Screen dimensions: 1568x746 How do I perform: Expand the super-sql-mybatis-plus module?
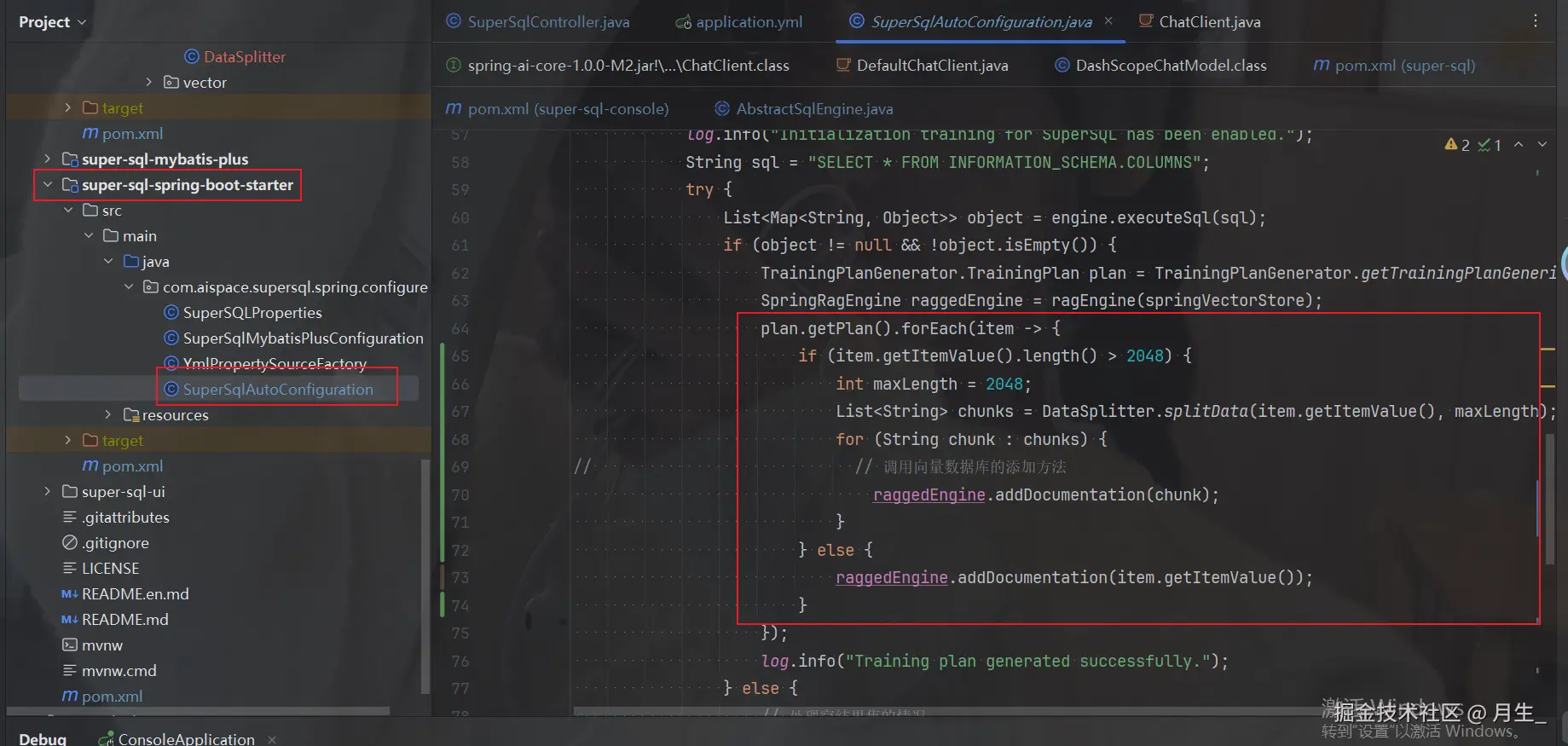pyautogui.click(x=48, y=159)
